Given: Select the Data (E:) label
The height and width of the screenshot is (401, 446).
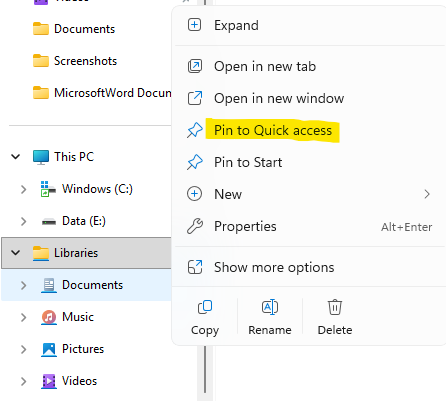Looking at the screenshot, I should coord(84,221).
